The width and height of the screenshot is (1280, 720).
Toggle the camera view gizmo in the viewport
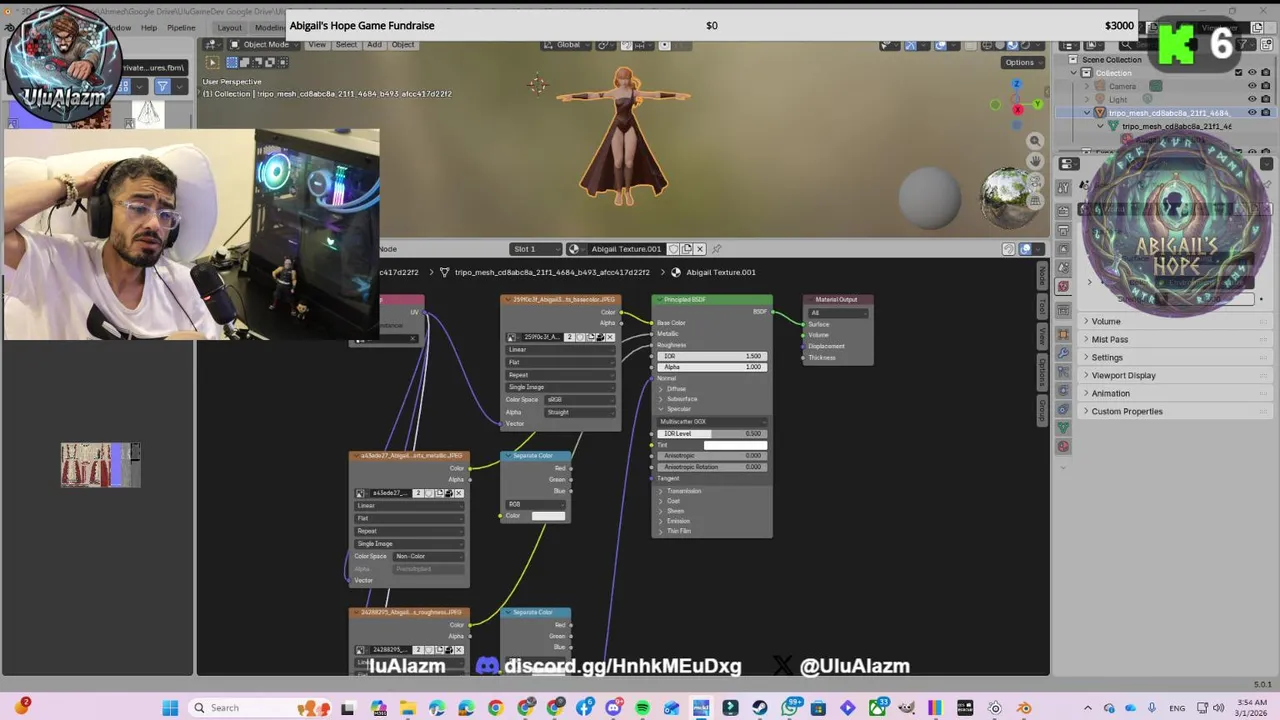pos(1035,183)
